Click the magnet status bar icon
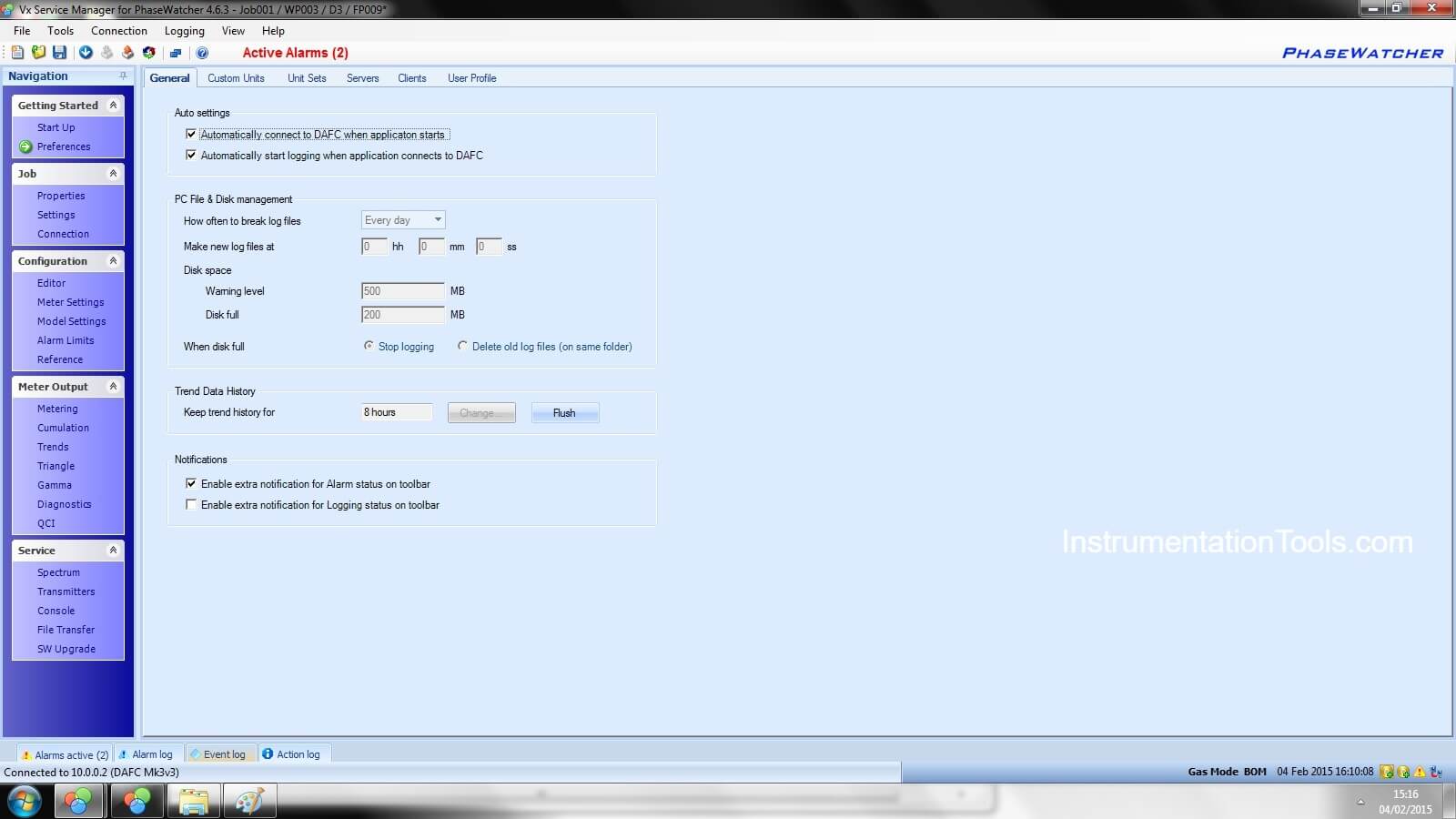 (1436, 772)
